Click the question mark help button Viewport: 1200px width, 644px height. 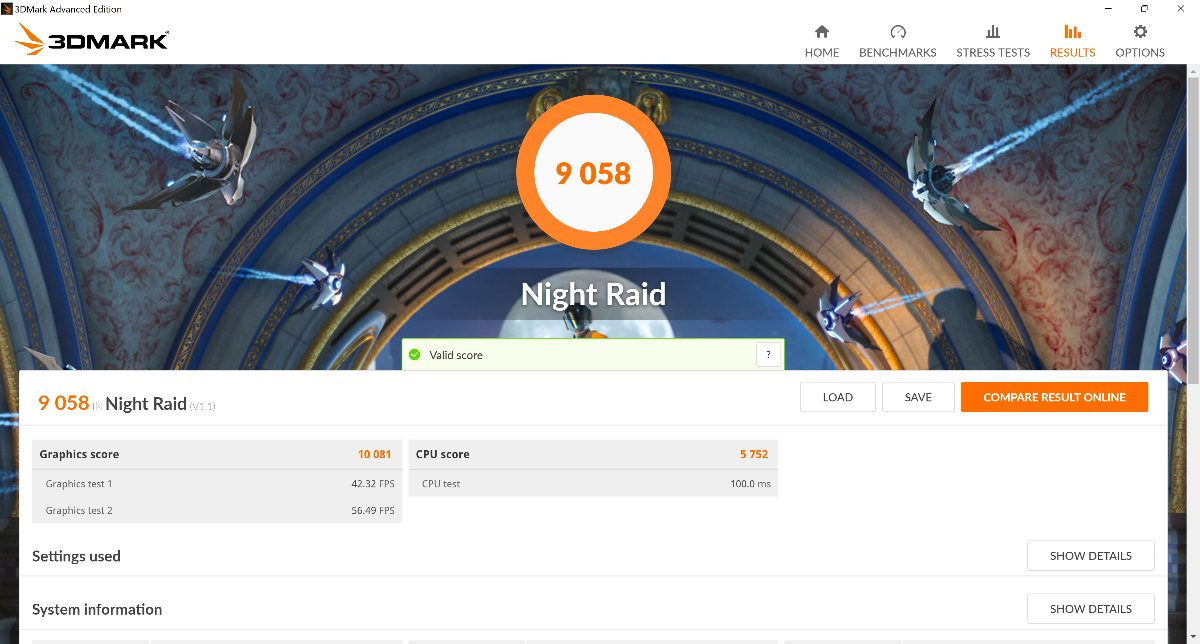tap(768, 354)
